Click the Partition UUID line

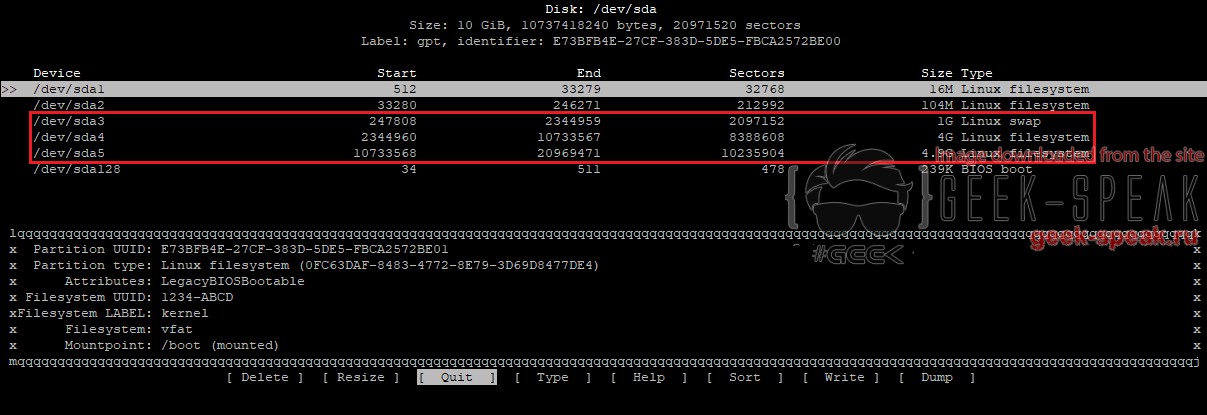241,249
